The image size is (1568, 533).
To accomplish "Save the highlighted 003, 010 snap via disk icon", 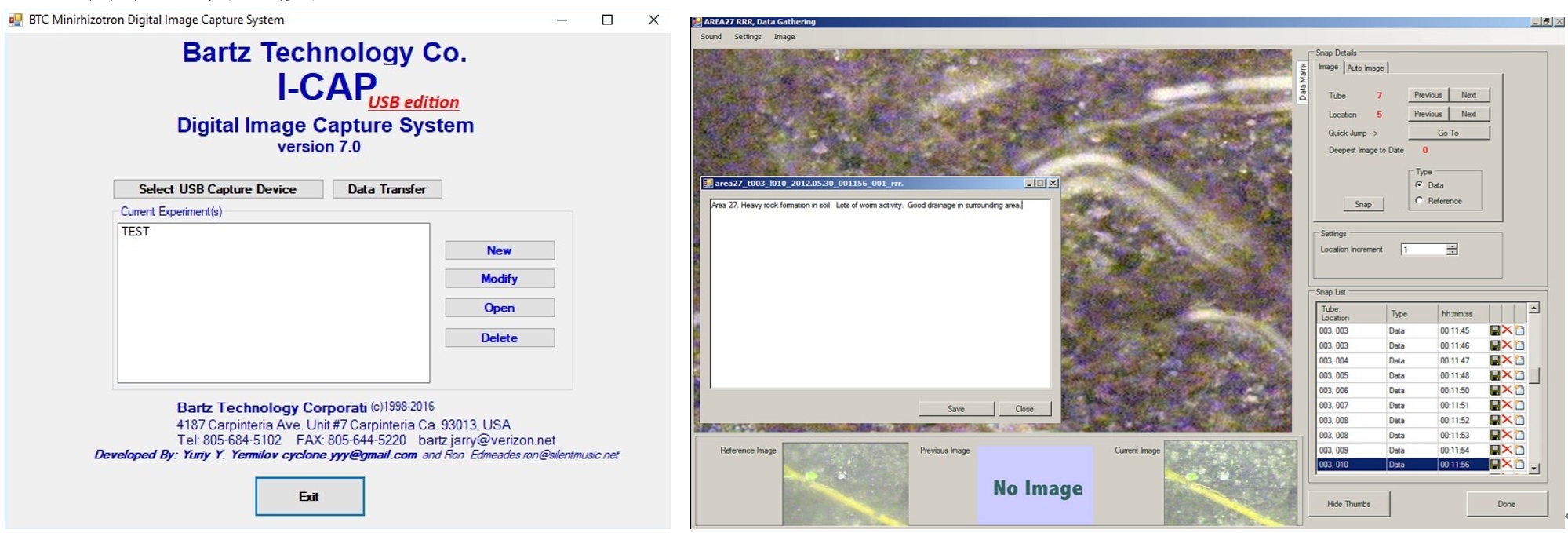I will [1494, 465].
